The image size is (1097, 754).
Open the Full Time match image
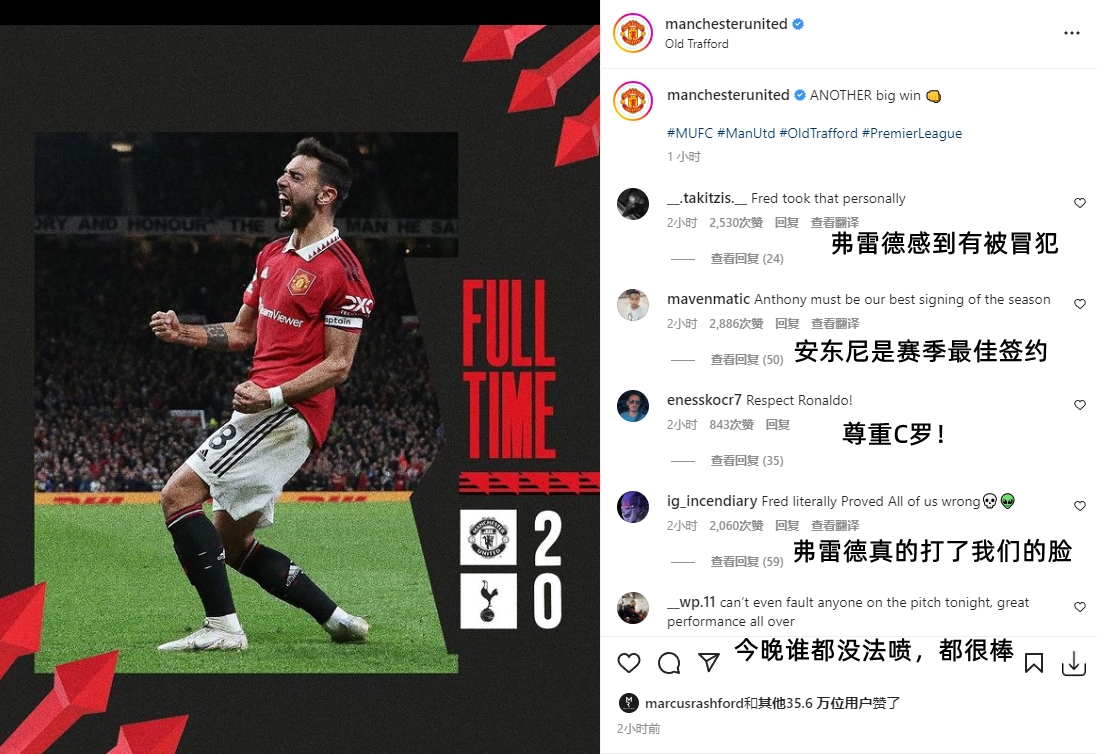(299, 390)
